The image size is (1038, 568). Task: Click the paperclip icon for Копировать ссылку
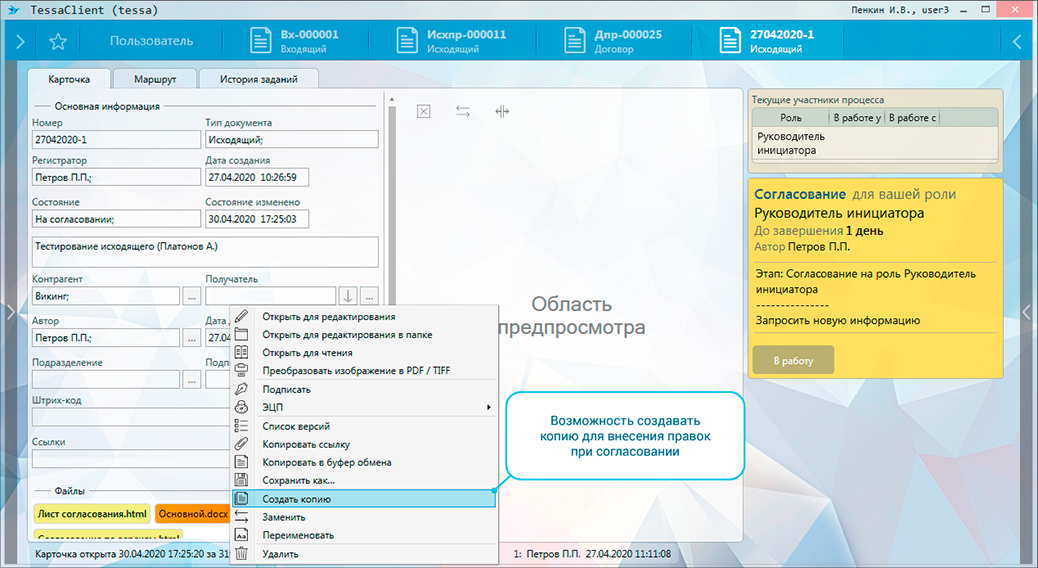point(241,444)
